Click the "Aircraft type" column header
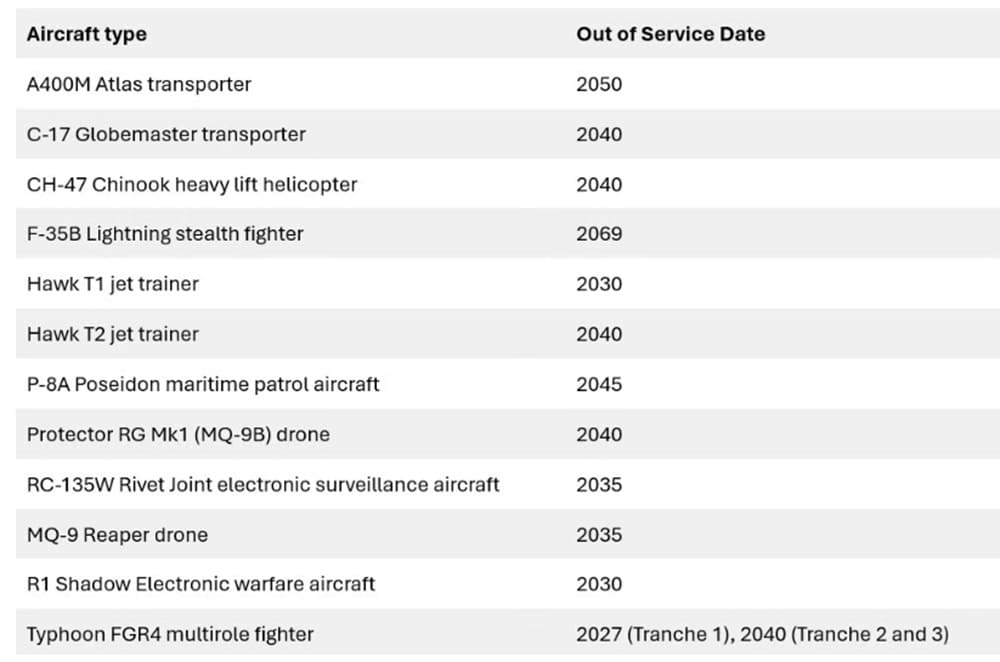1000x662 pixels. click(87, 34)
